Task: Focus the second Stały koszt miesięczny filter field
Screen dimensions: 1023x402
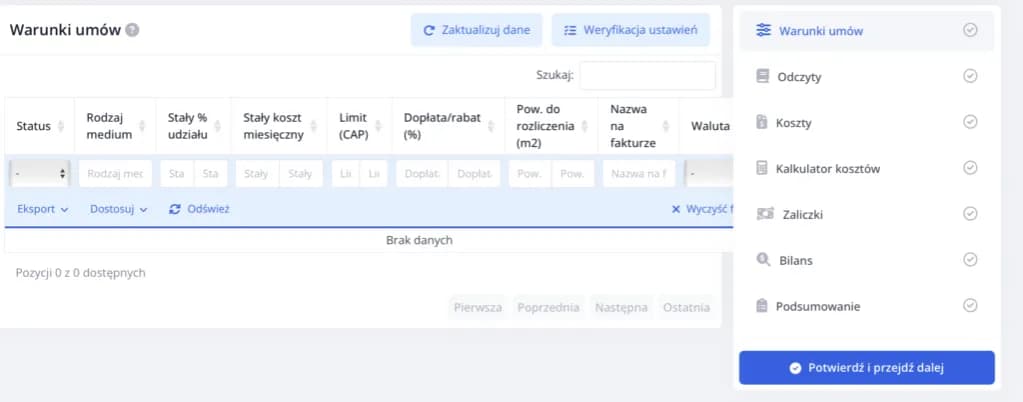Action: [x=301, y=174]
